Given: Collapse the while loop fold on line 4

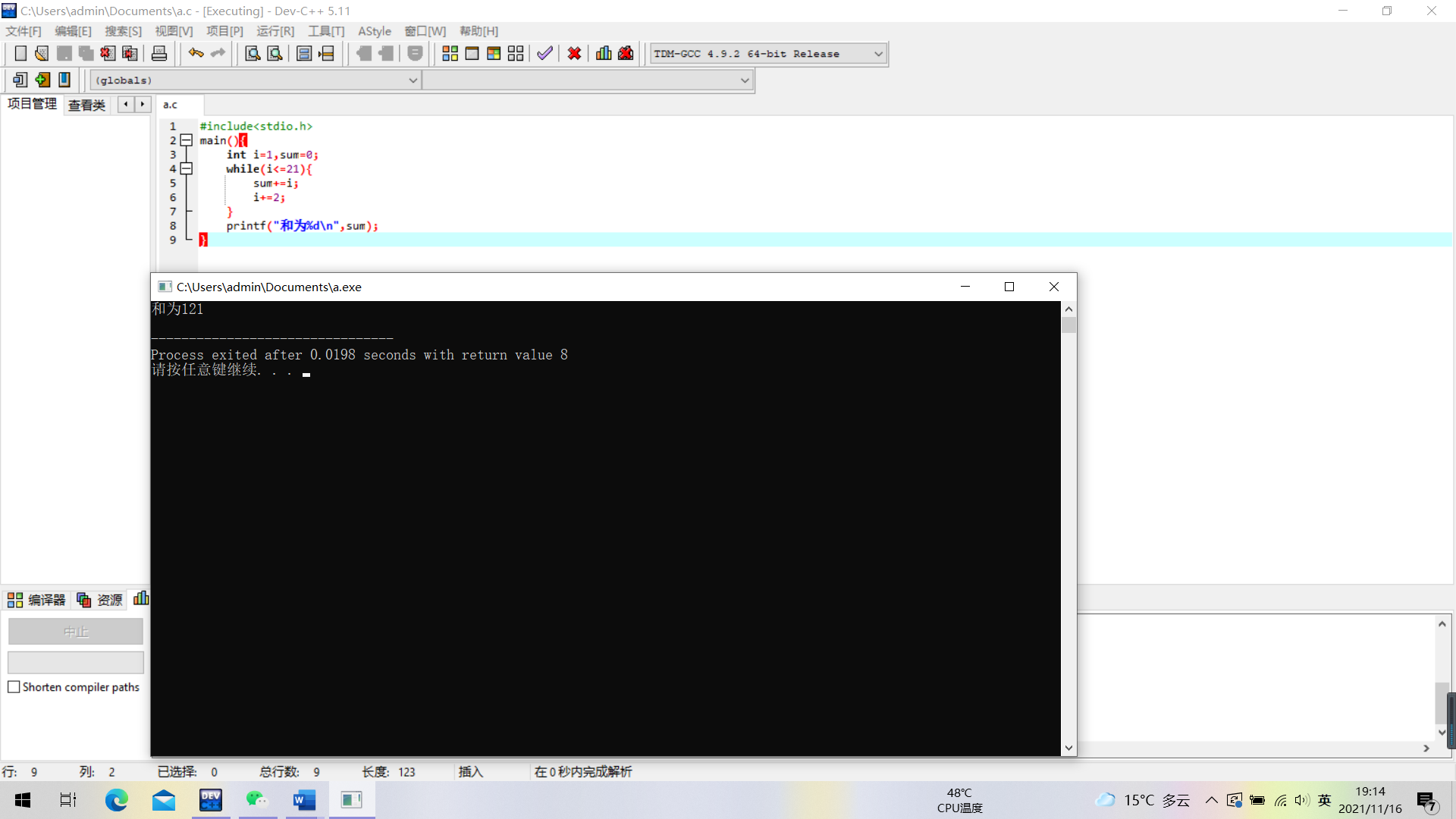Looking at the screenshot, I should (x=186, y=168).
